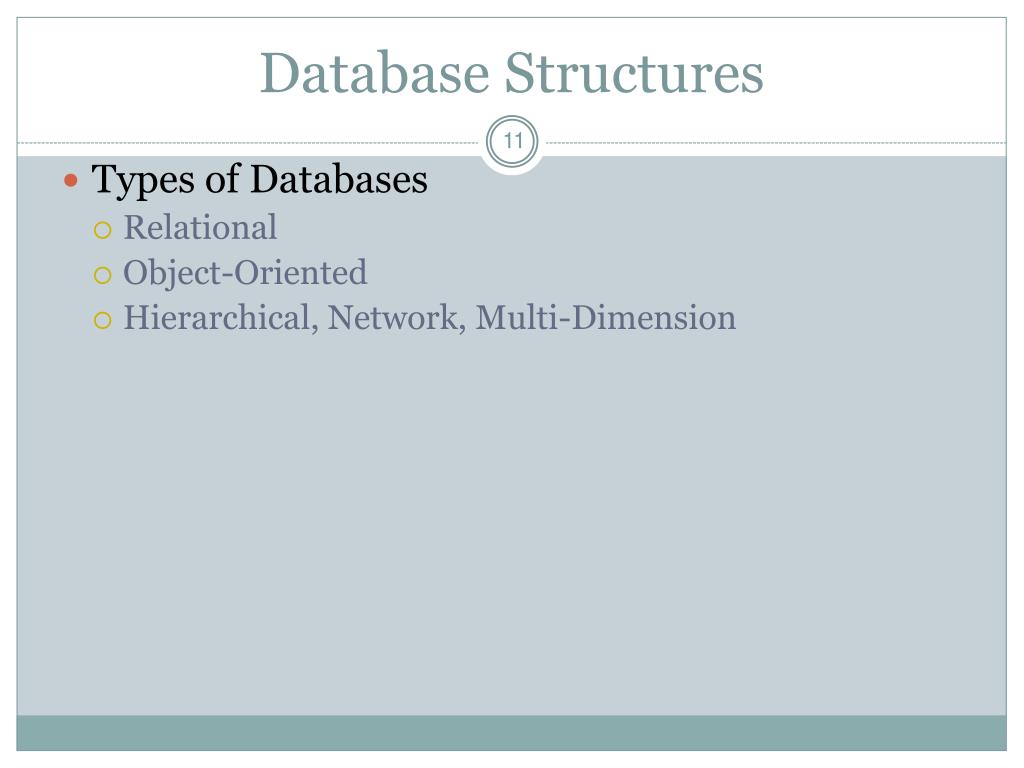Click the yellow ring bullet beside Hierarchical
This screenshot has height=768, width=1024.
pos(103,320)
